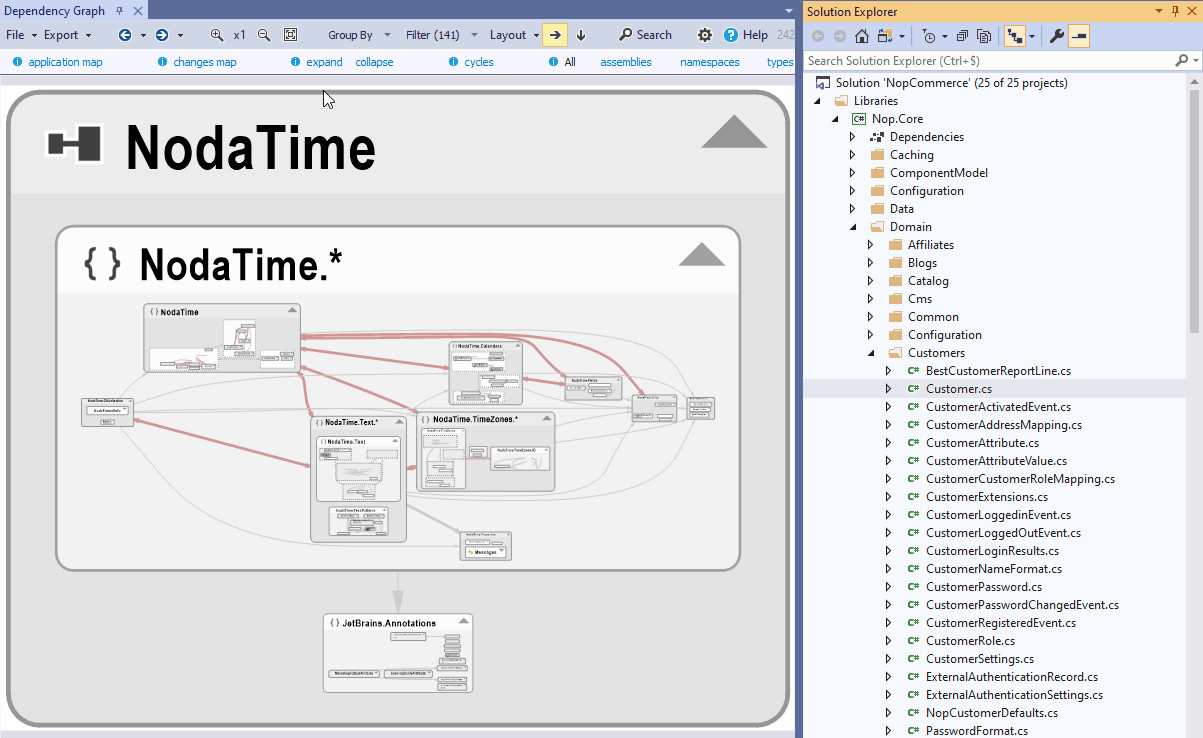This screenshot has width=1203, height=738.
Task: Click Switch Views icon in Solution Explorer
Action: 885,36
